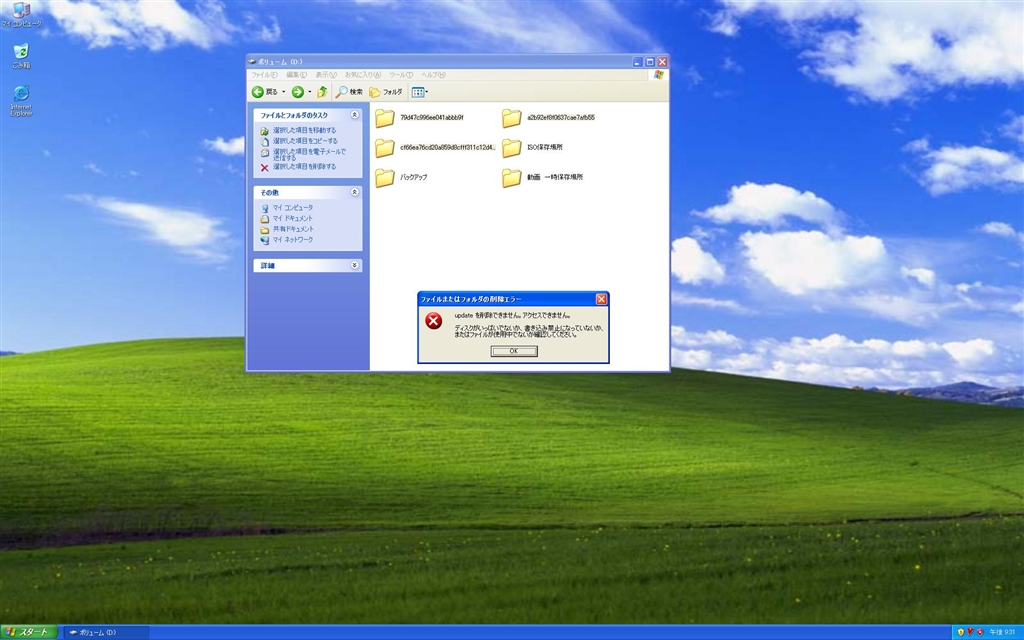Image resolution: width=1024 pixels, height=640 pixels.
Task: Select folder a2b92ef8f0637cae7afb55
Action: tap(549, 118)
